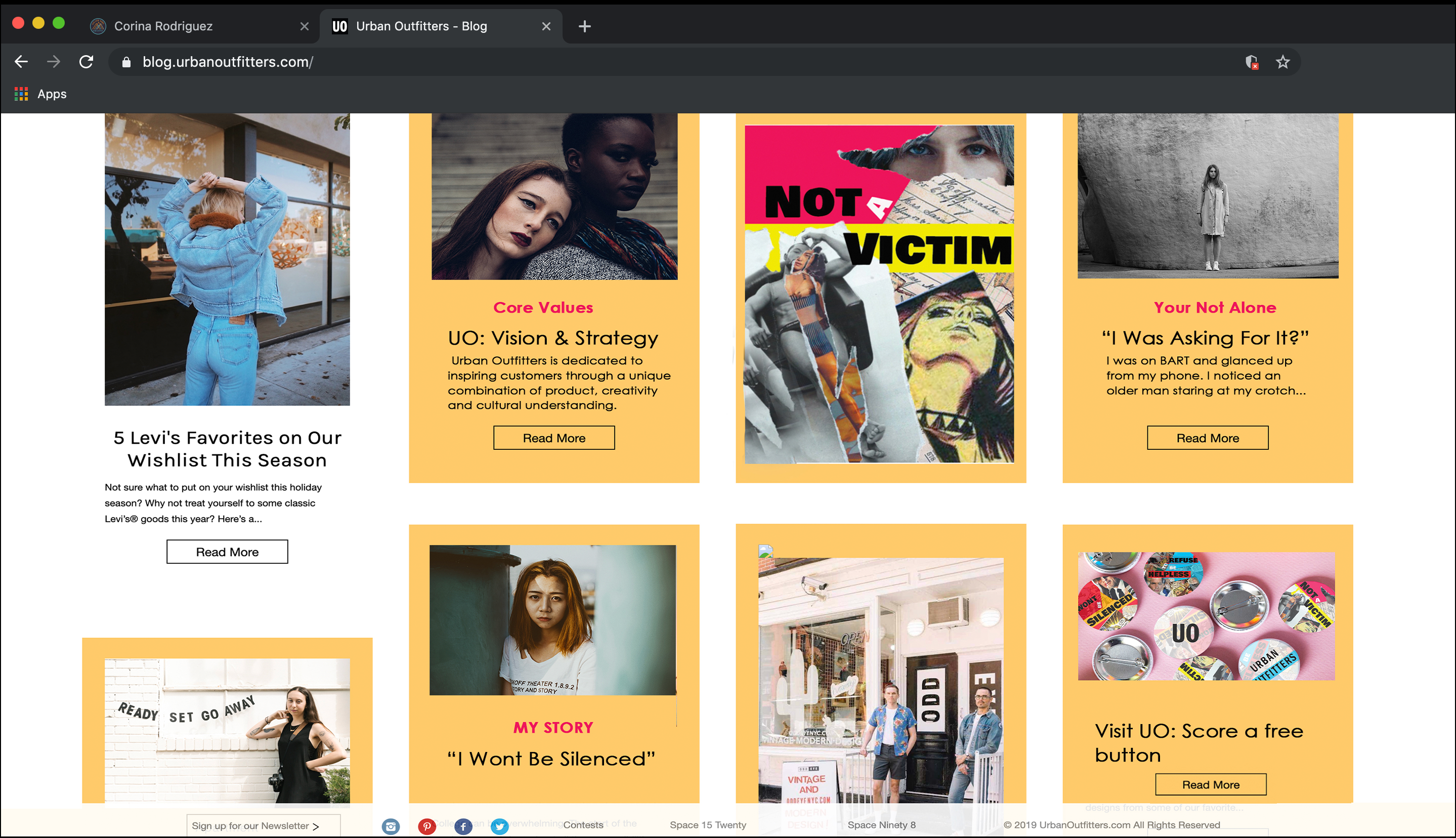Open the Pinterest icon in footer
This screenshot has width=1456, height=838.
click(x=426, y=826)
